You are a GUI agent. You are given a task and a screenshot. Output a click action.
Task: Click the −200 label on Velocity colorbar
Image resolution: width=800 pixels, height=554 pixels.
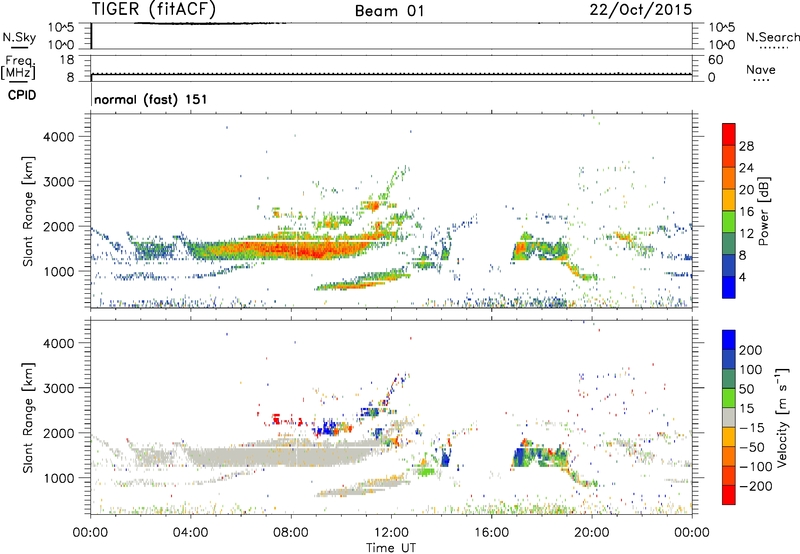tap(754, 486)
